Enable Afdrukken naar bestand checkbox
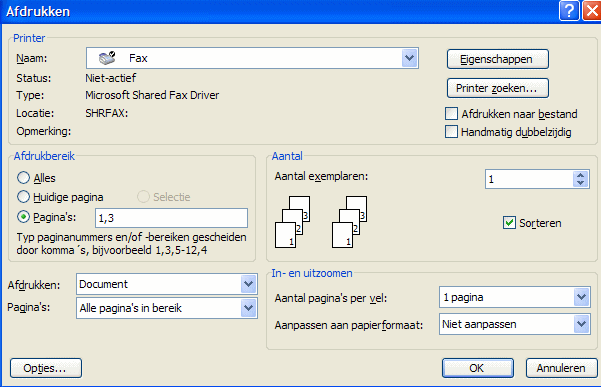 451,114
